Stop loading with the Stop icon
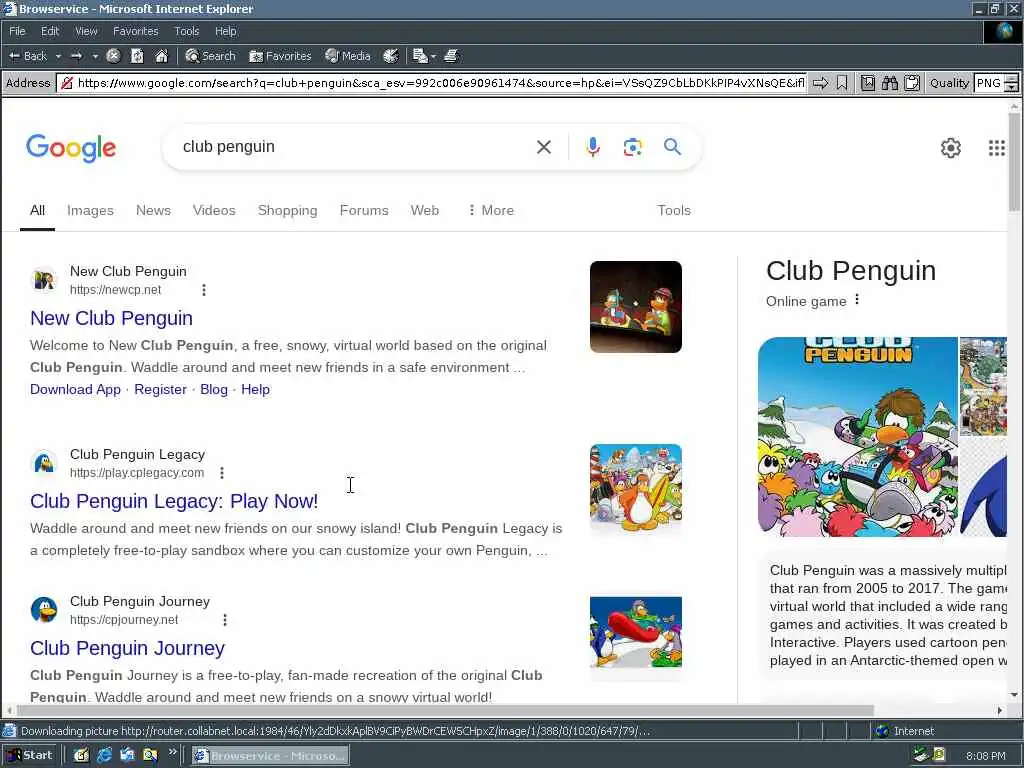 point(113,56)
